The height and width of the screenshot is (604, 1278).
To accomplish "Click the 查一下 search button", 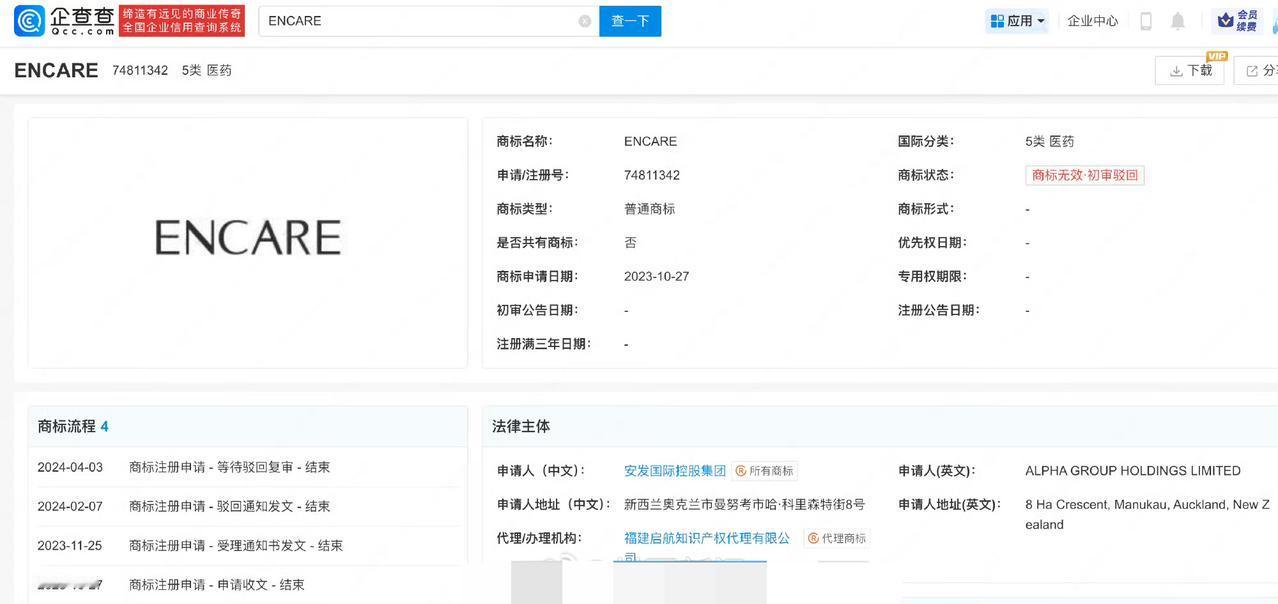I will [630, 21].
